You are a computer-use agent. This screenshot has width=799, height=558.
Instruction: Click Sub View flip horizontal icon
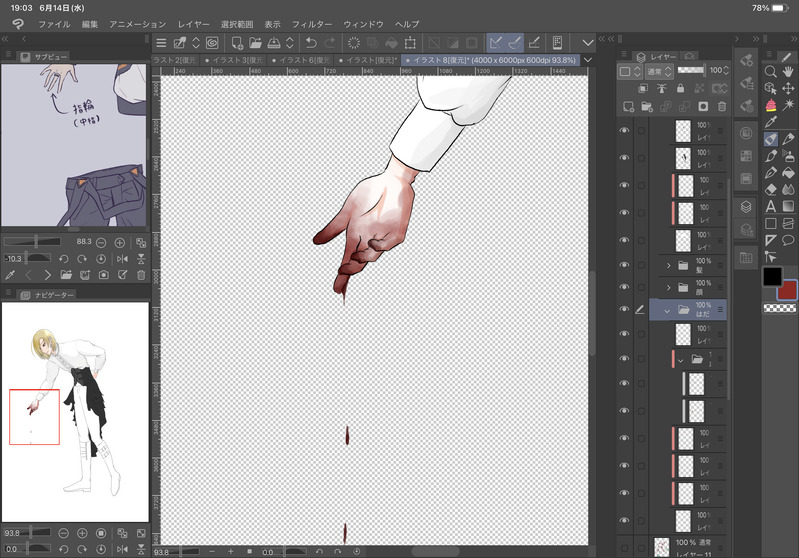coord(122,259)
